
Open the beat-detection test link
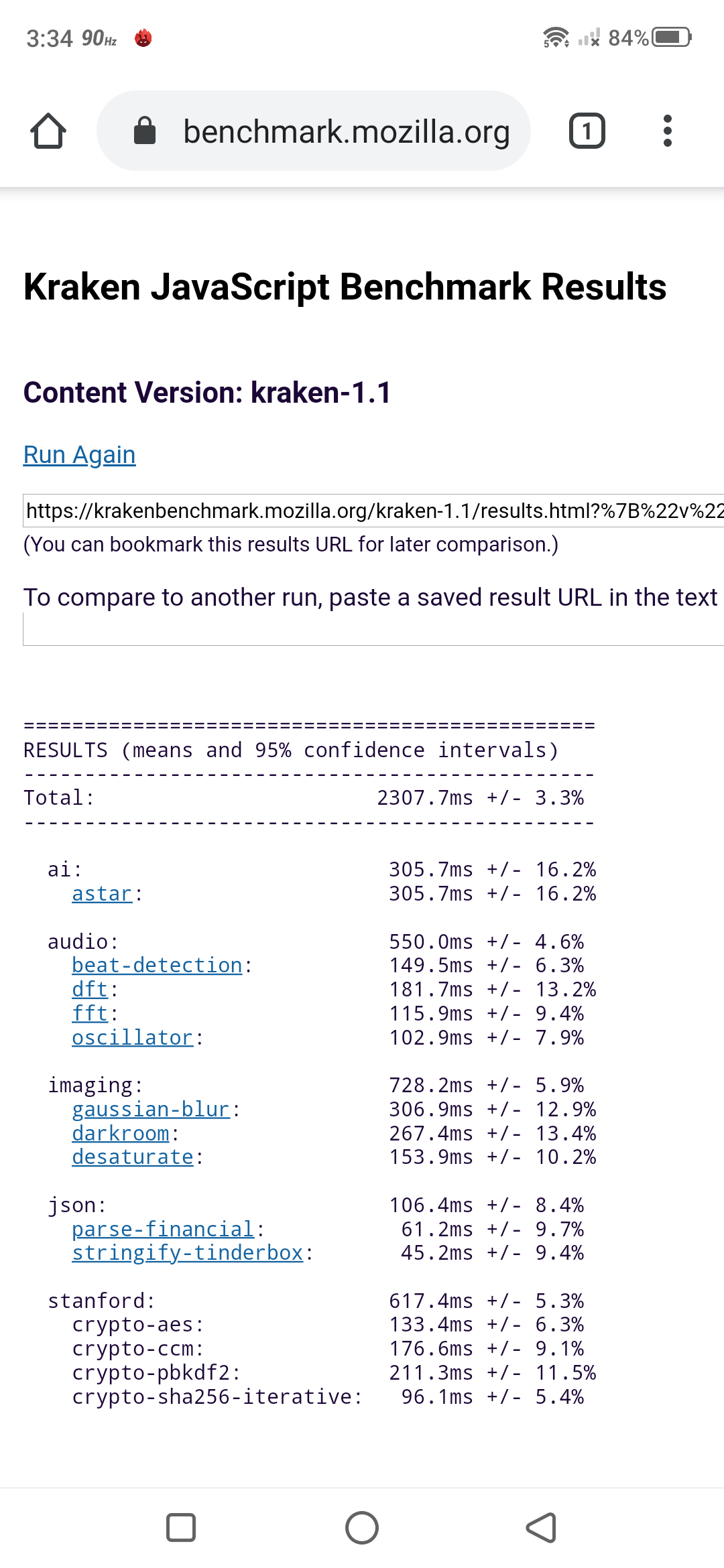coord(157,966)
